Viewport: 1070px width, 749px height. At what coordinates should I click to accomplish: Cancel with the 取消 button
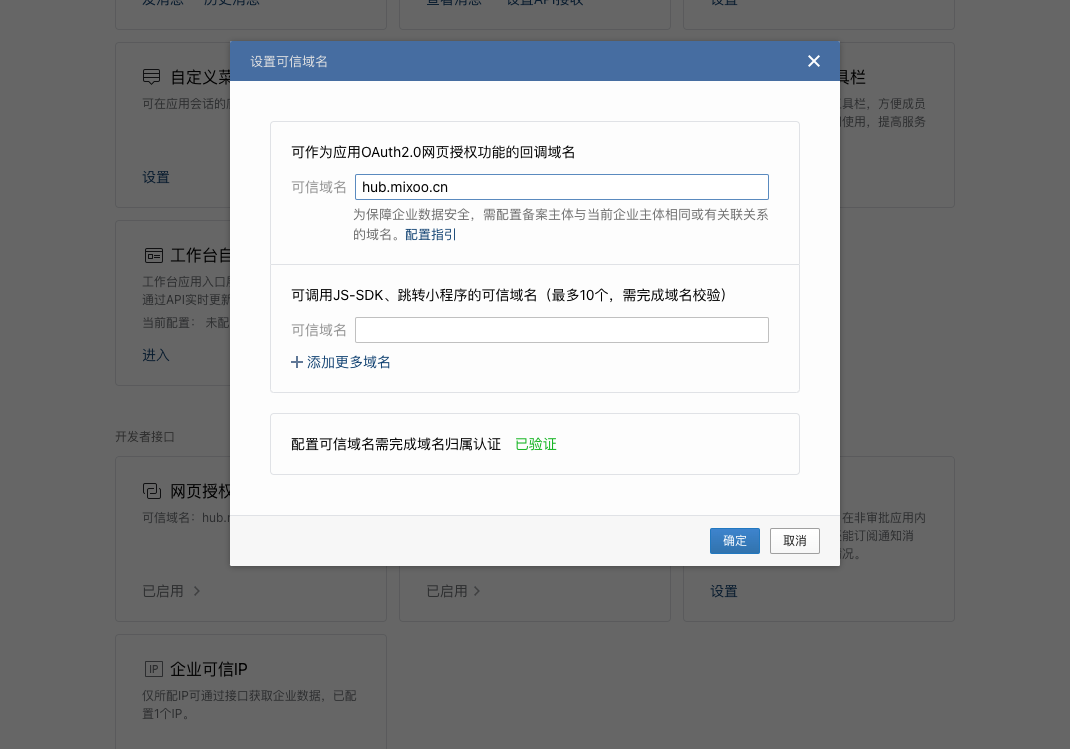pyautogui.click(x=794, y=541)
